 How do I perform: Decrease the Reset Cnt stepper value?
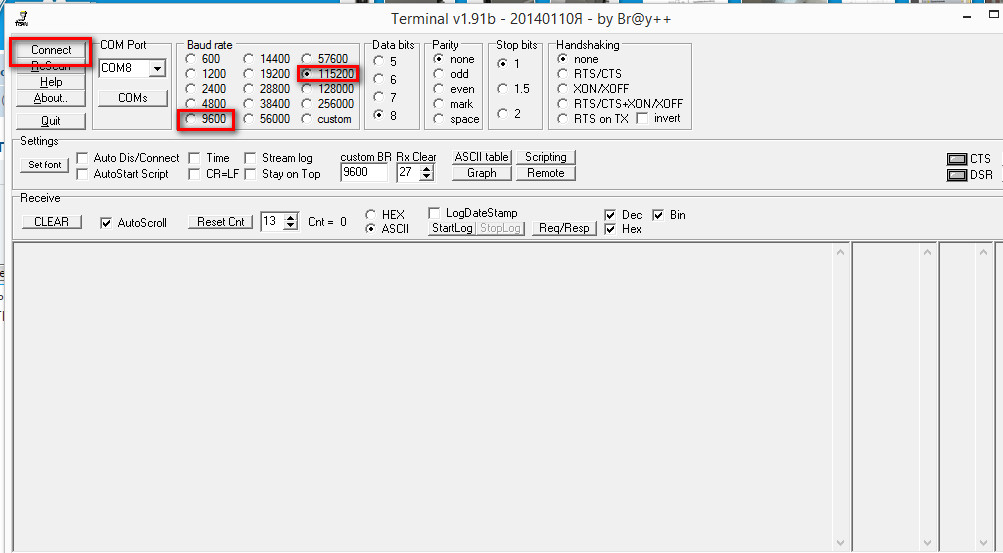click(291, 226)
